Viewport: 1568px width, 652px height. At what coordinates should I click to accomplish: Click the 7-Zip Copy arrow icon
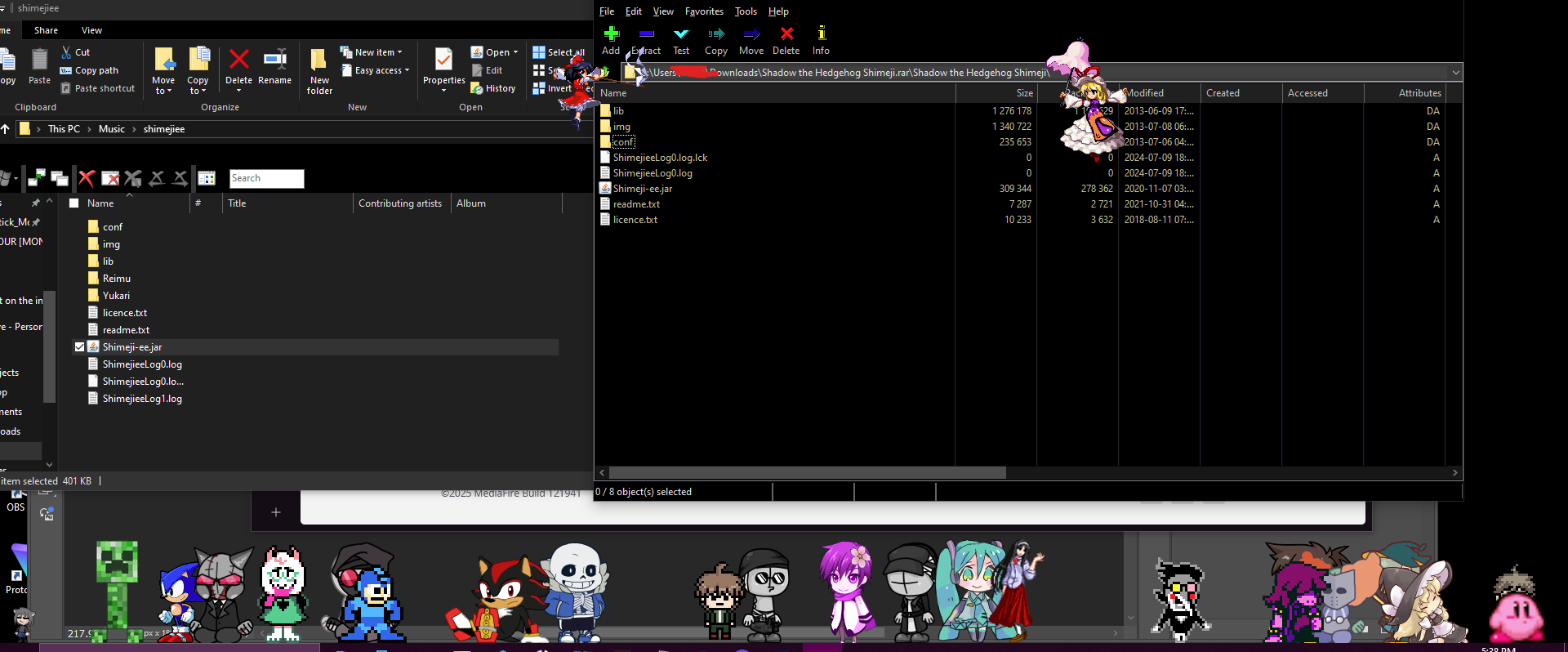click(x=716, y=34)
